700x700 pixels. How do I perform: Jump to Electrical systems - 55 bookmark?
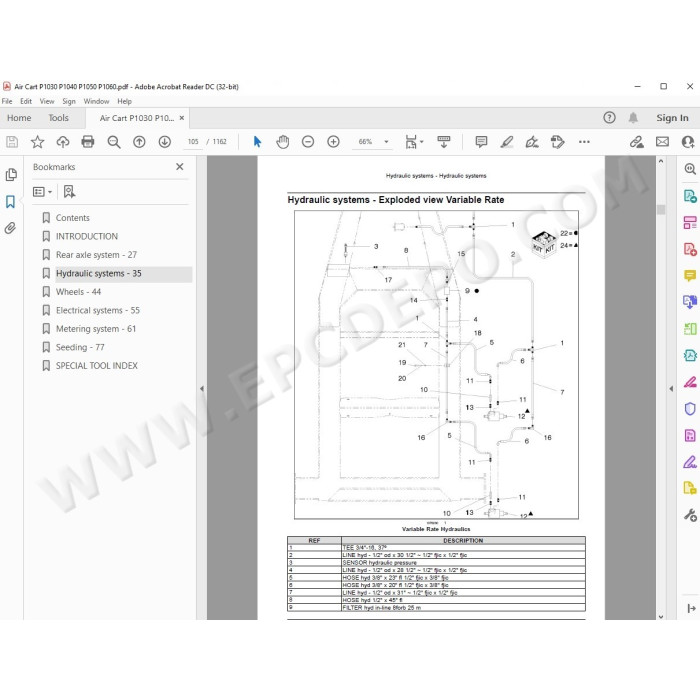pyautogui.click(x=97, y=310)
